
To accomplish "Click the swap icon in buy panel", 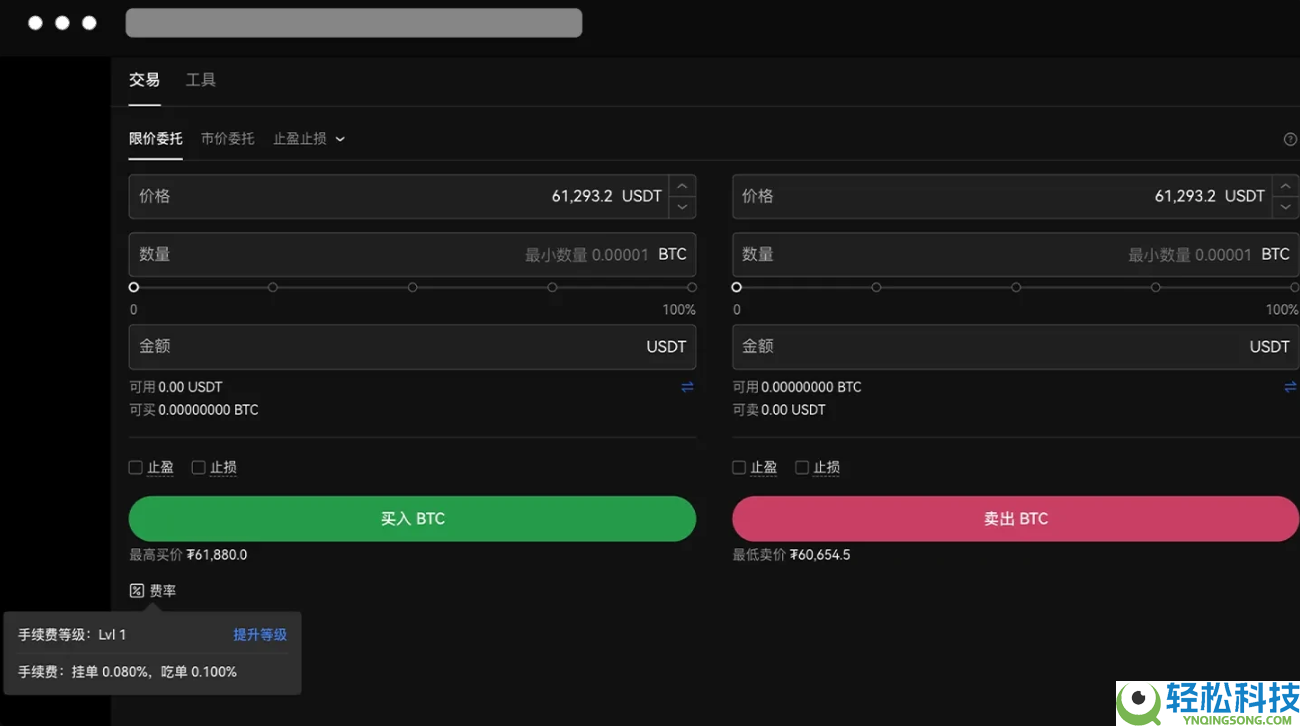I will pyautogui.click(x=687, y=387).
